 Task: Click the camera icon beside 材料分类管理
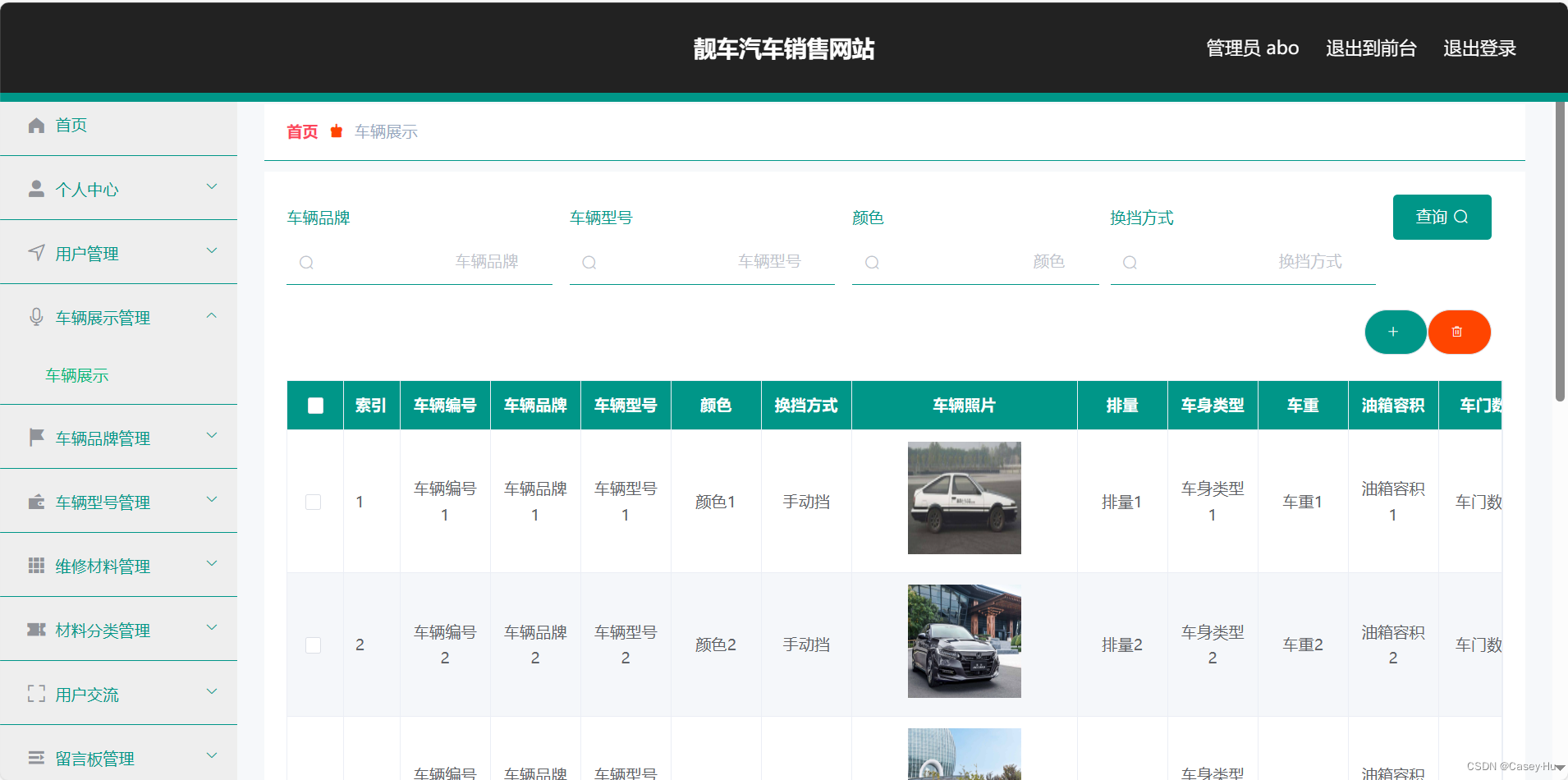point(36,630)
